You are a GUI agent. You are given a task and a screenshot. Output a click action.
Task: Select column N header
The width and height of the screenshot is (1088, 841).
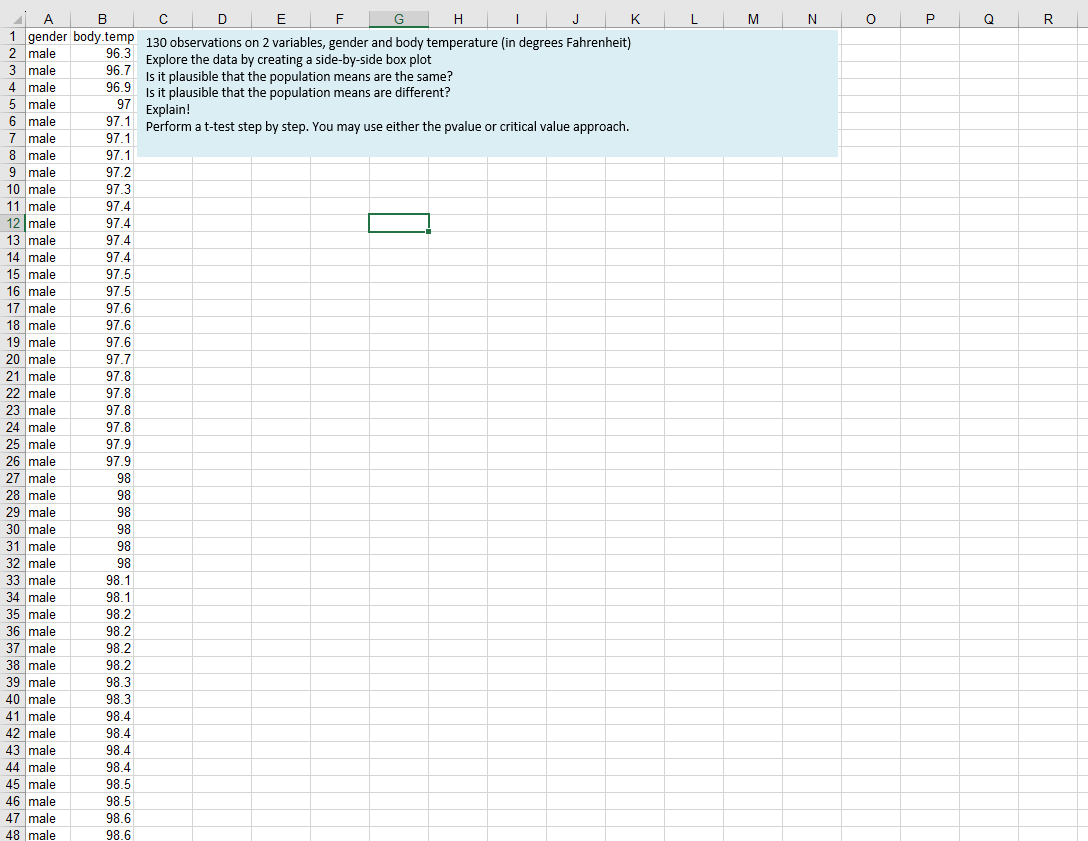pos(812,19)
